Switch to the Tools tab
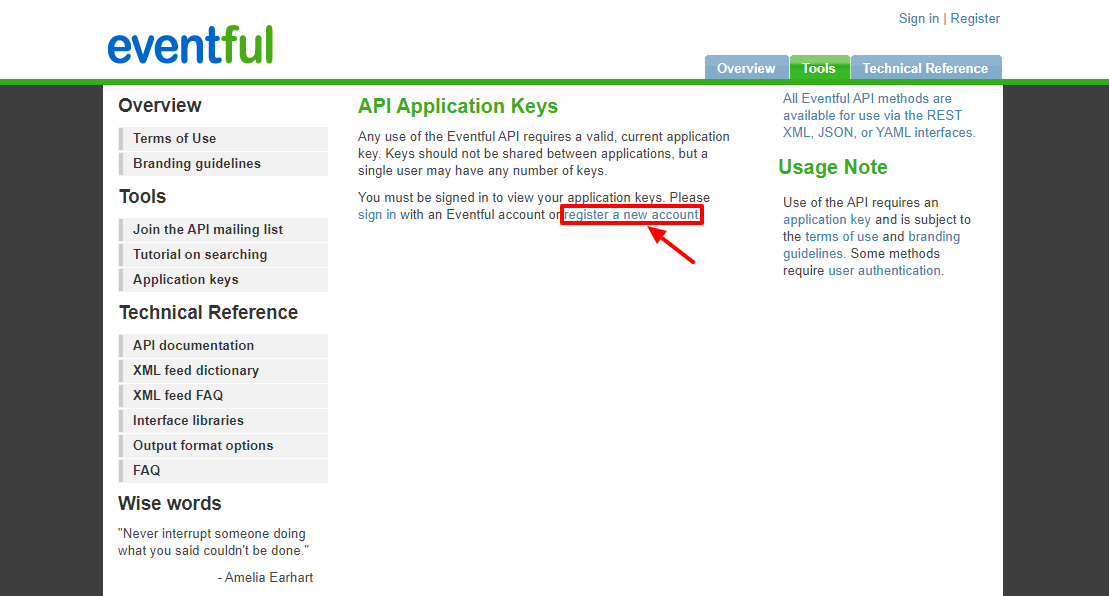The image size is (1109, 596). (819, 68)
